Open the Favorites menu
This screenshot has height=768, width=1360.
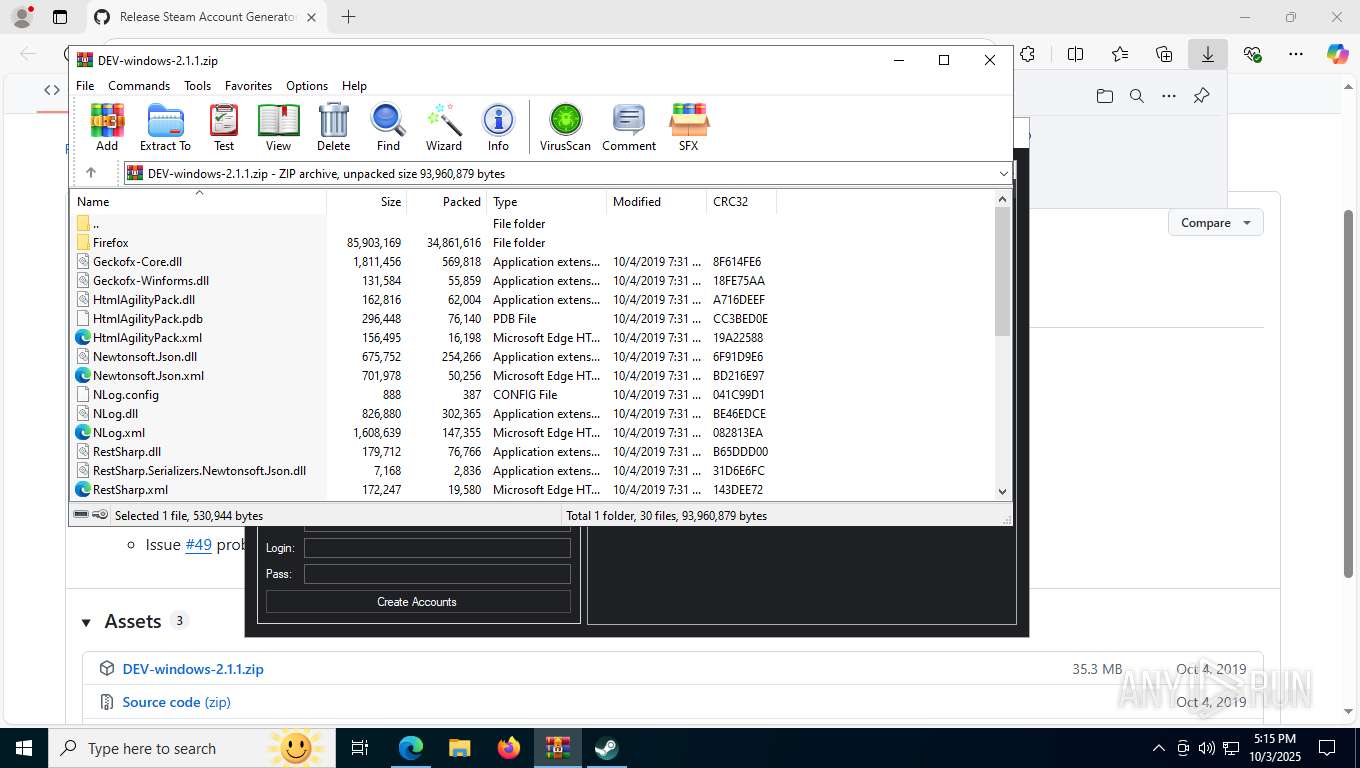pos(248,86)
